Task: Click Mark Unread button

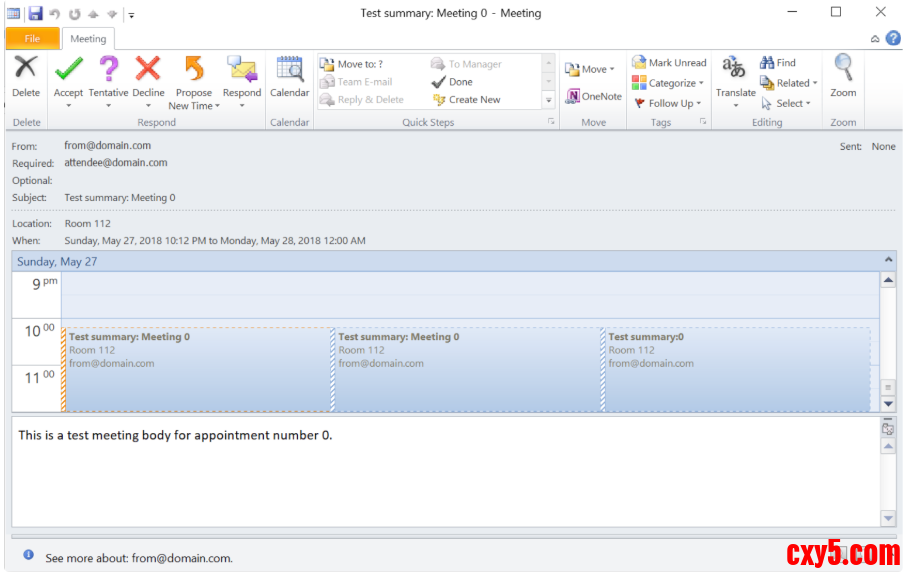Action: (x=669, y=63)
